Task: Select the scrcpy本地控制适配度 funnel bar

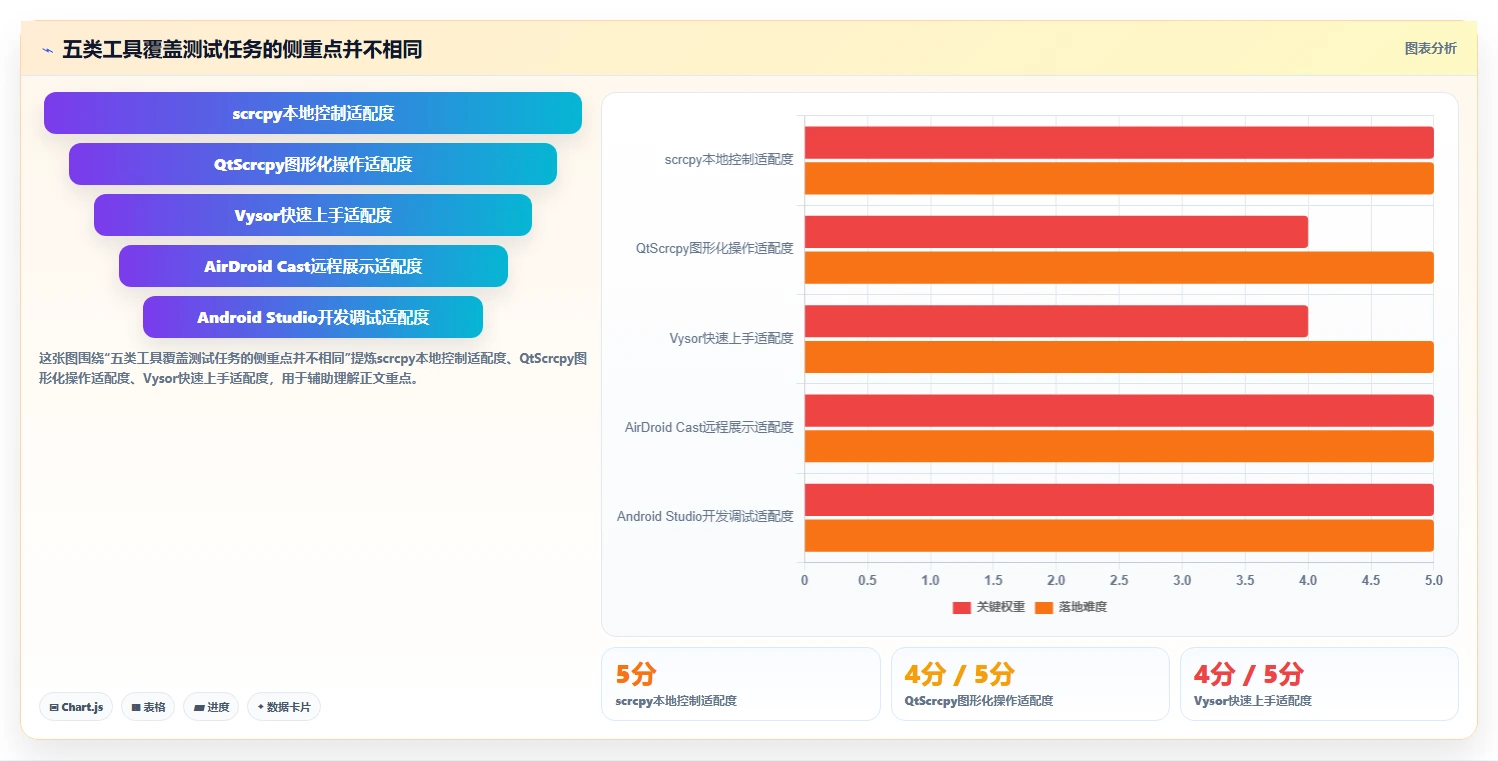Action: coord(313,113)
